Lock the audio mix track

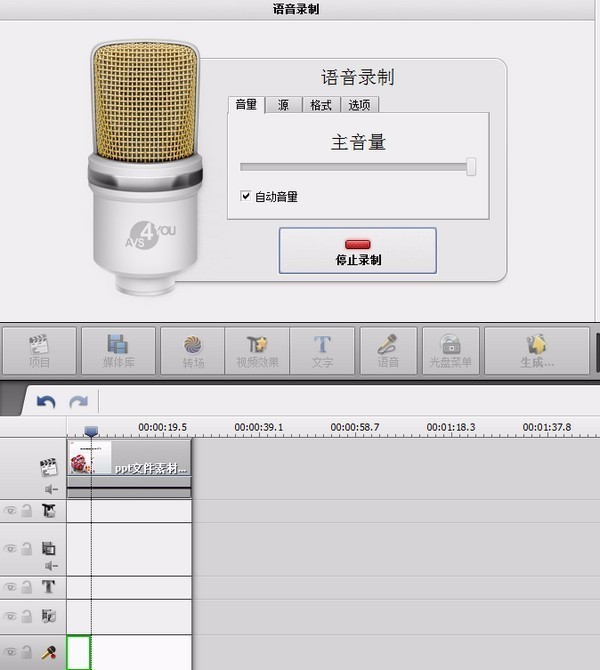coord(26,615)
